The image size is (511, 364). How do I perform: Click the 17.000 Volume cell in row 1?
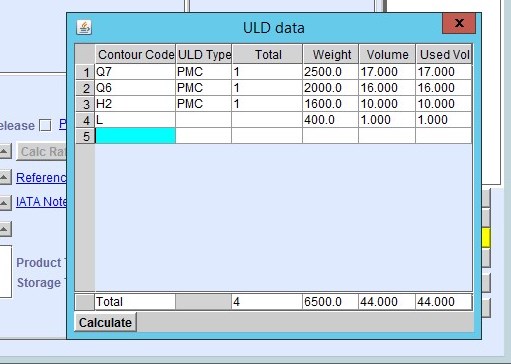click(x=387, y=72)
